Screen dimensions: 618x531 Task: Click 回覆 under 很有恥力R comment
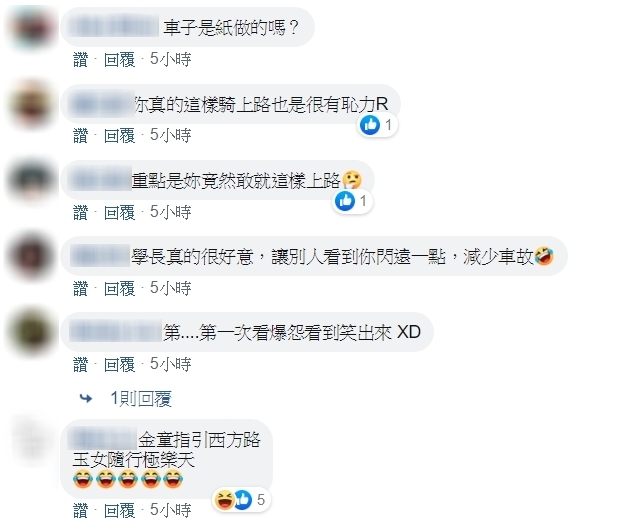pyautogui.click(x=119, y=136)
